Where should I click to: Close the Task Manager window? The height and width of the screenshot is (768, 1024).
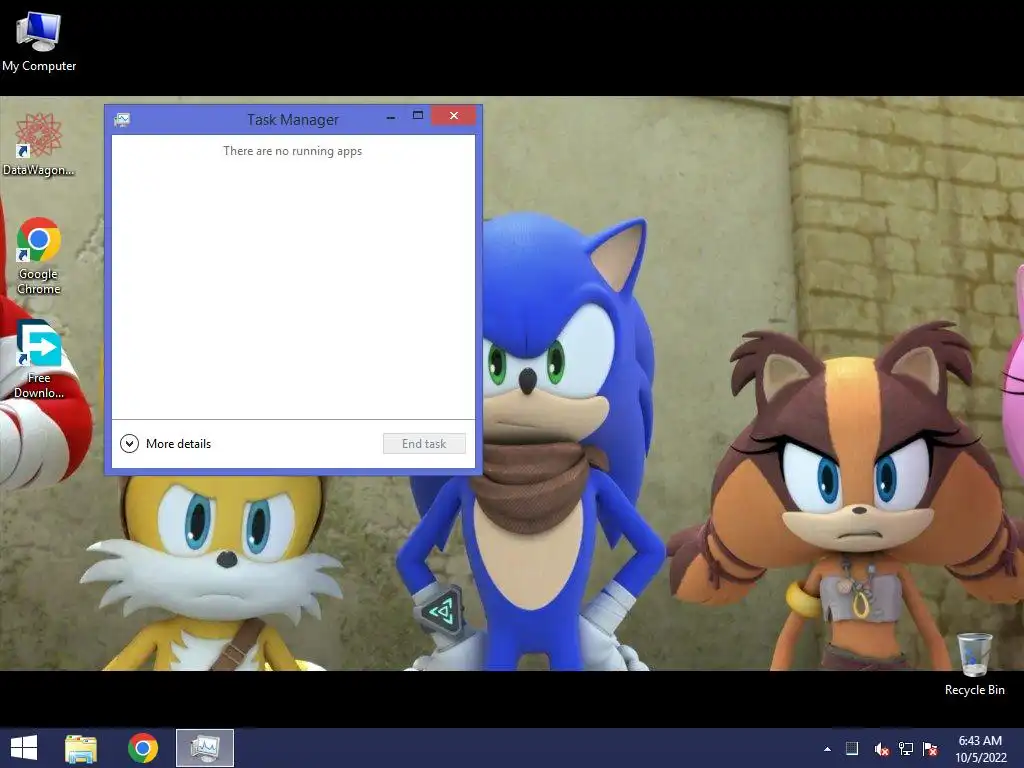coord(454,116)
